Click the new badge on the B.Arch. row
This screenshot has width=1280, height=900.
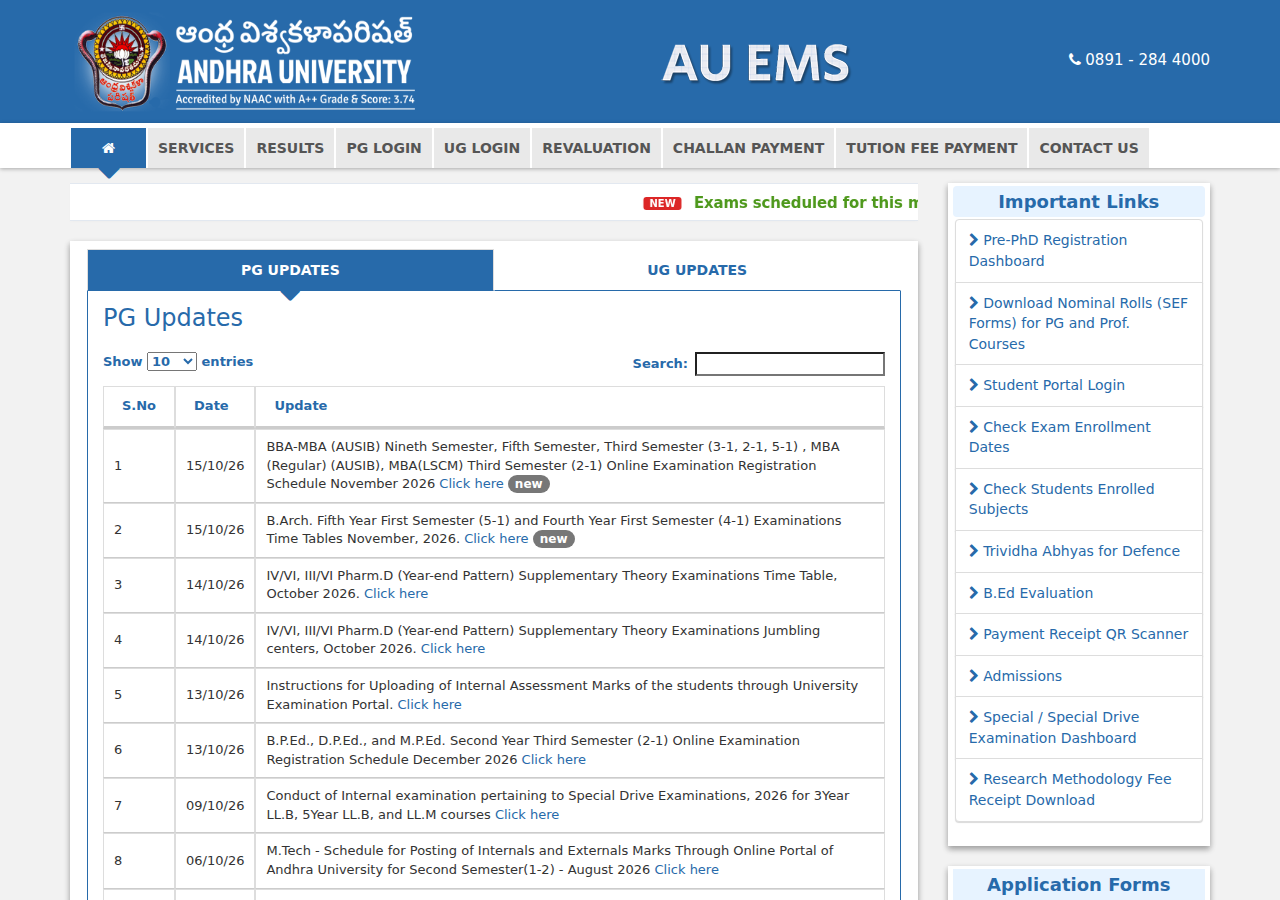pos(554,539)
